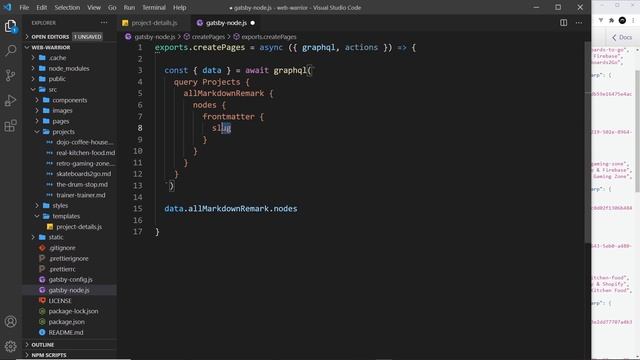Open the Accounts menu icon
The image size is (640, 360).
tap(11, 322)
